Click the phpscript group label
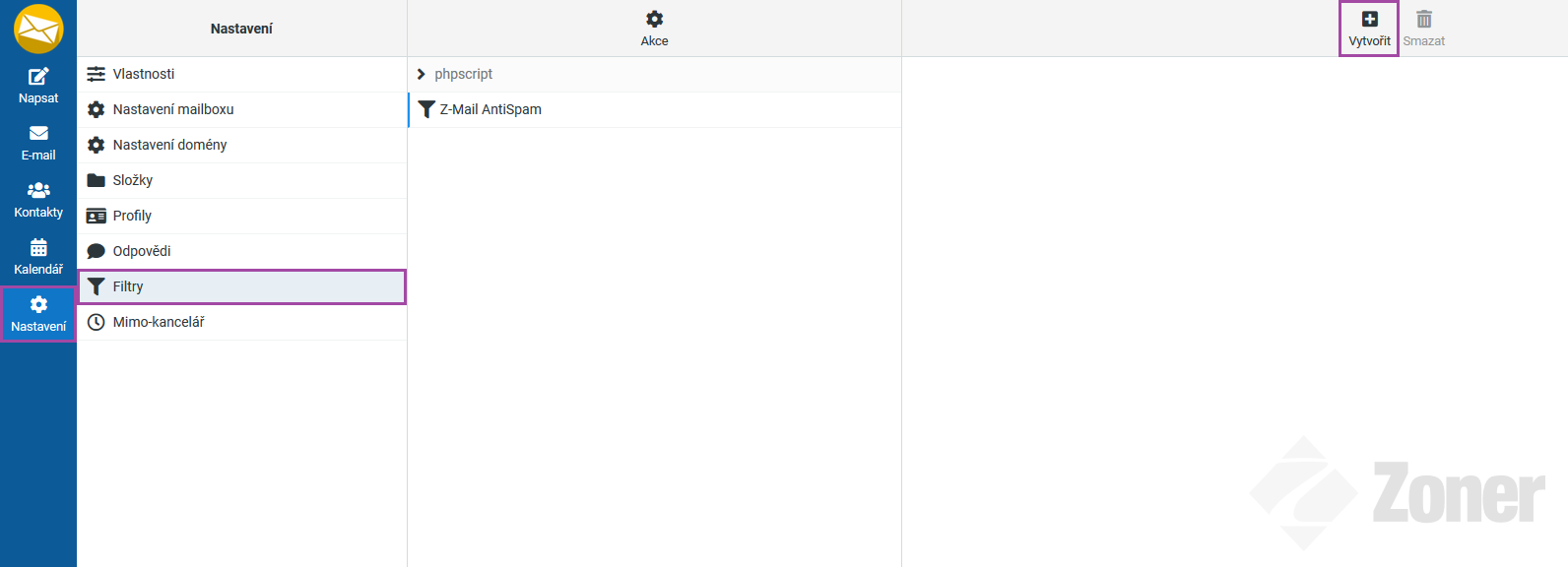Screen dimensions: 1568x567 click(463, 74)
